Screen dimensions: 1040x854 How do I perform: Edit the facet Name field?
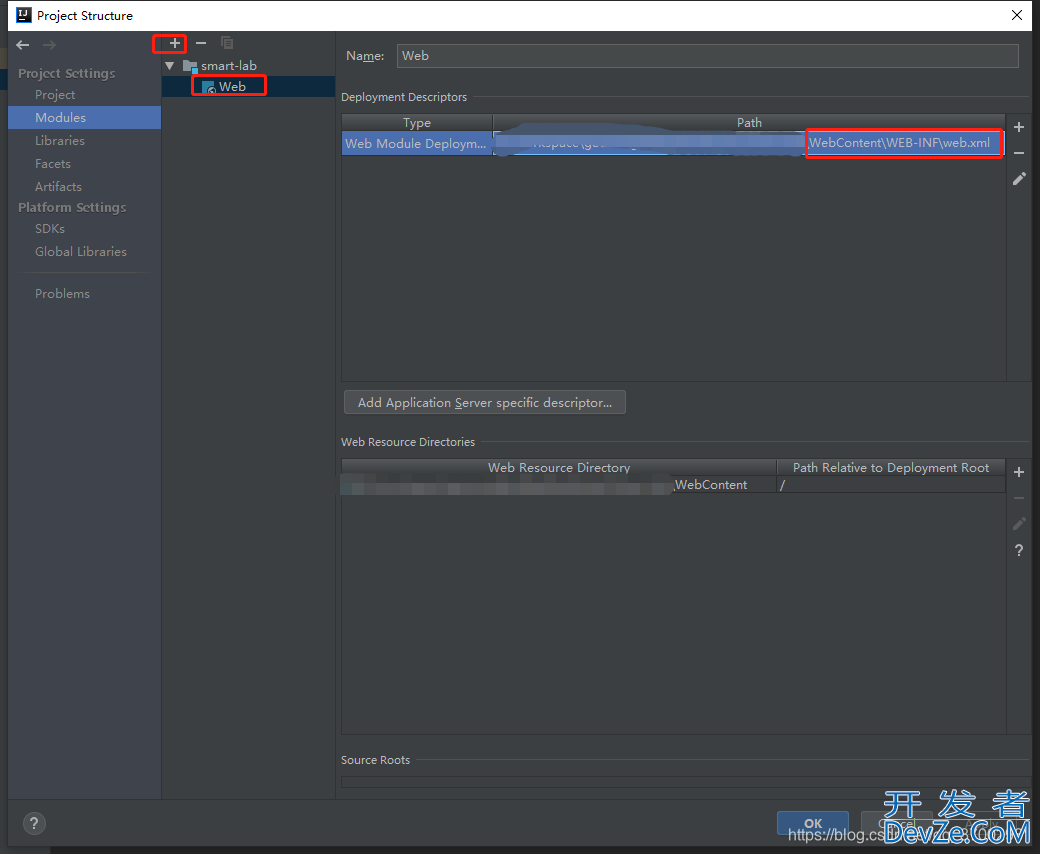[707, 56]
